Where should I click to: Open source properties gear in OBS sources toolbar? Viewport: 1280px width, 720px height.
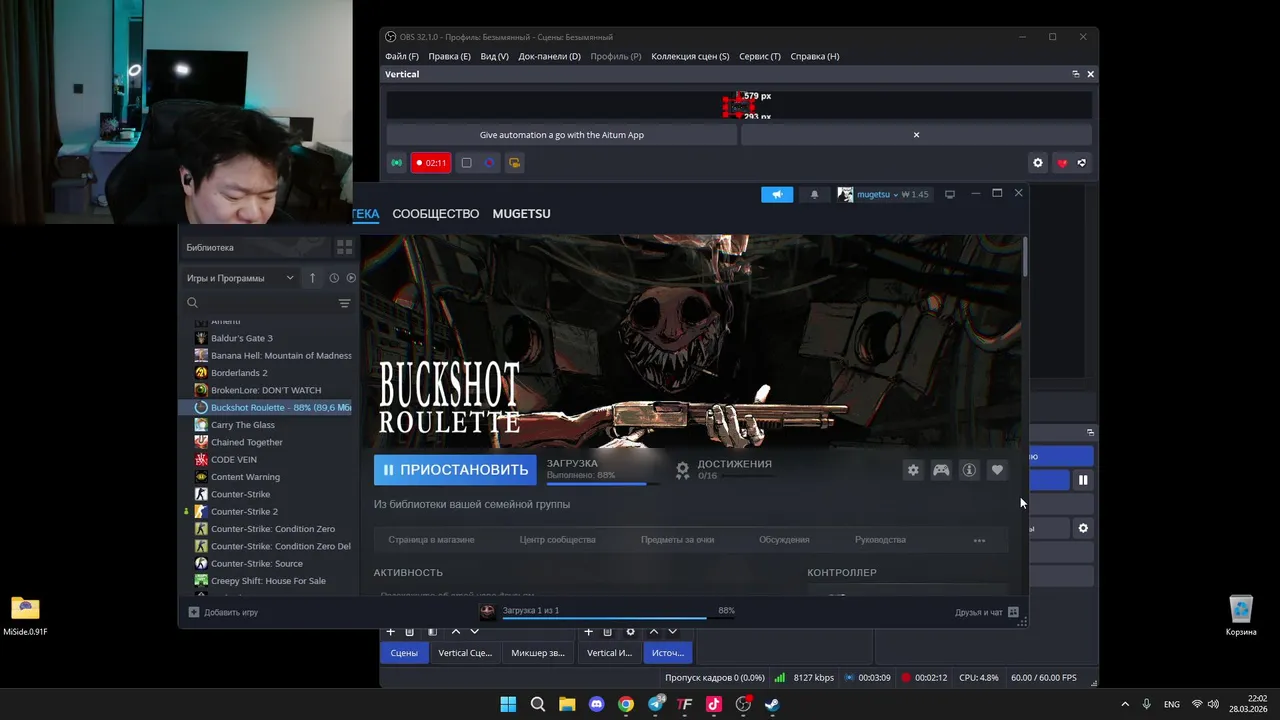630,632
